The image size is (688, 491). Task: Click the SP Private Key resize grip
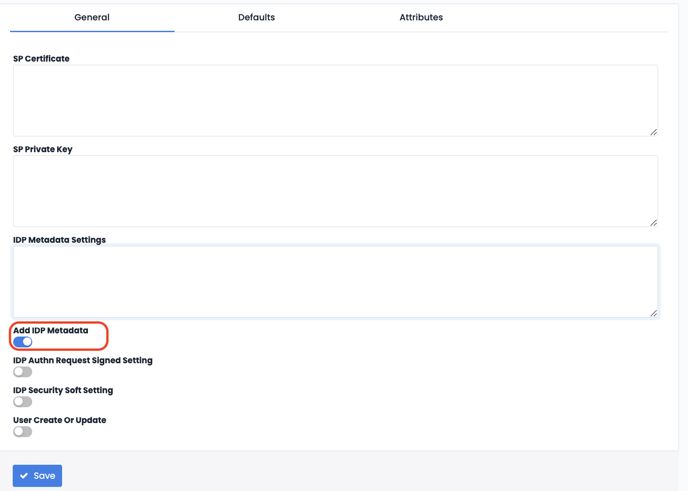[653, 222]
